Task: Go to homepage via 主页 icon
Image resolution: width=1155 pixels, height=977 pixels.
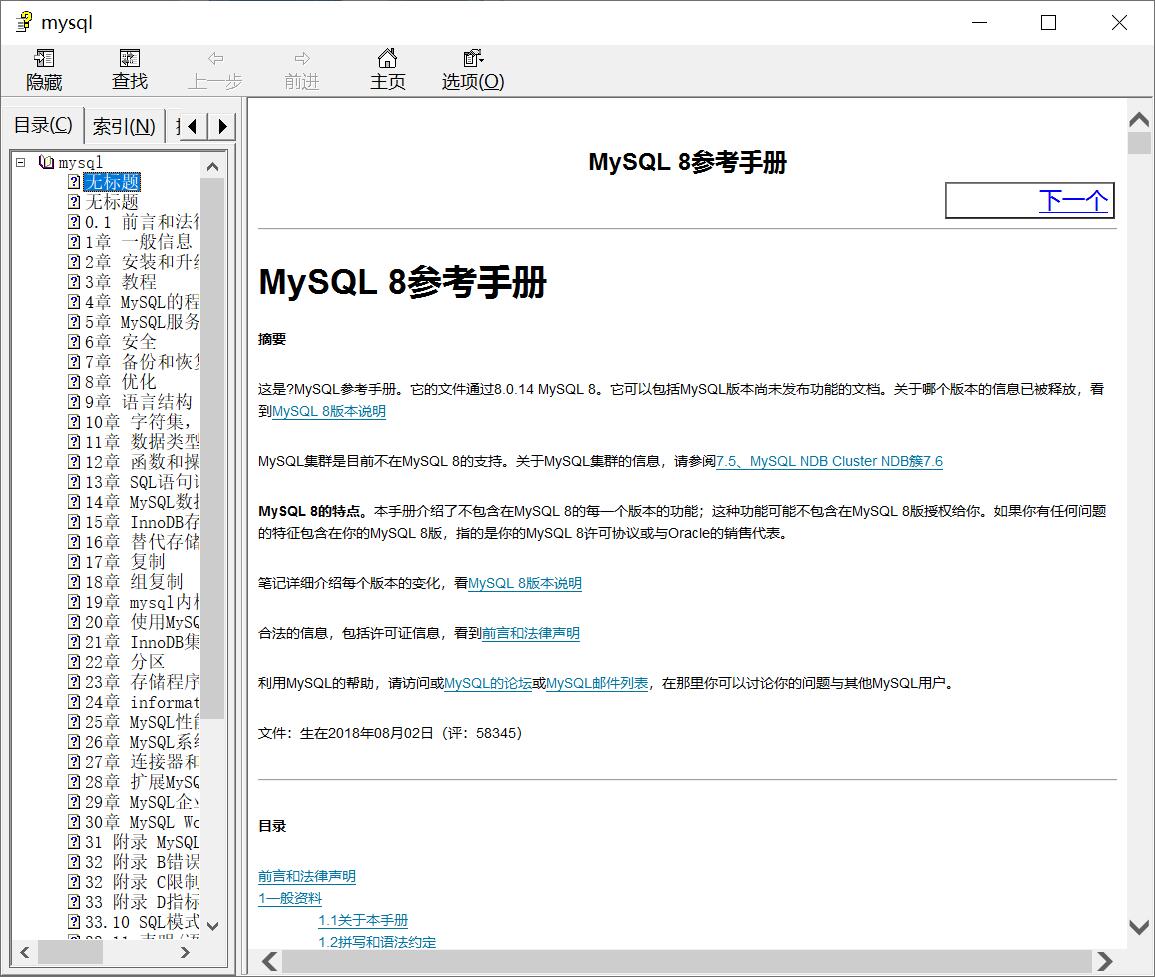Action: pos(387,68)
